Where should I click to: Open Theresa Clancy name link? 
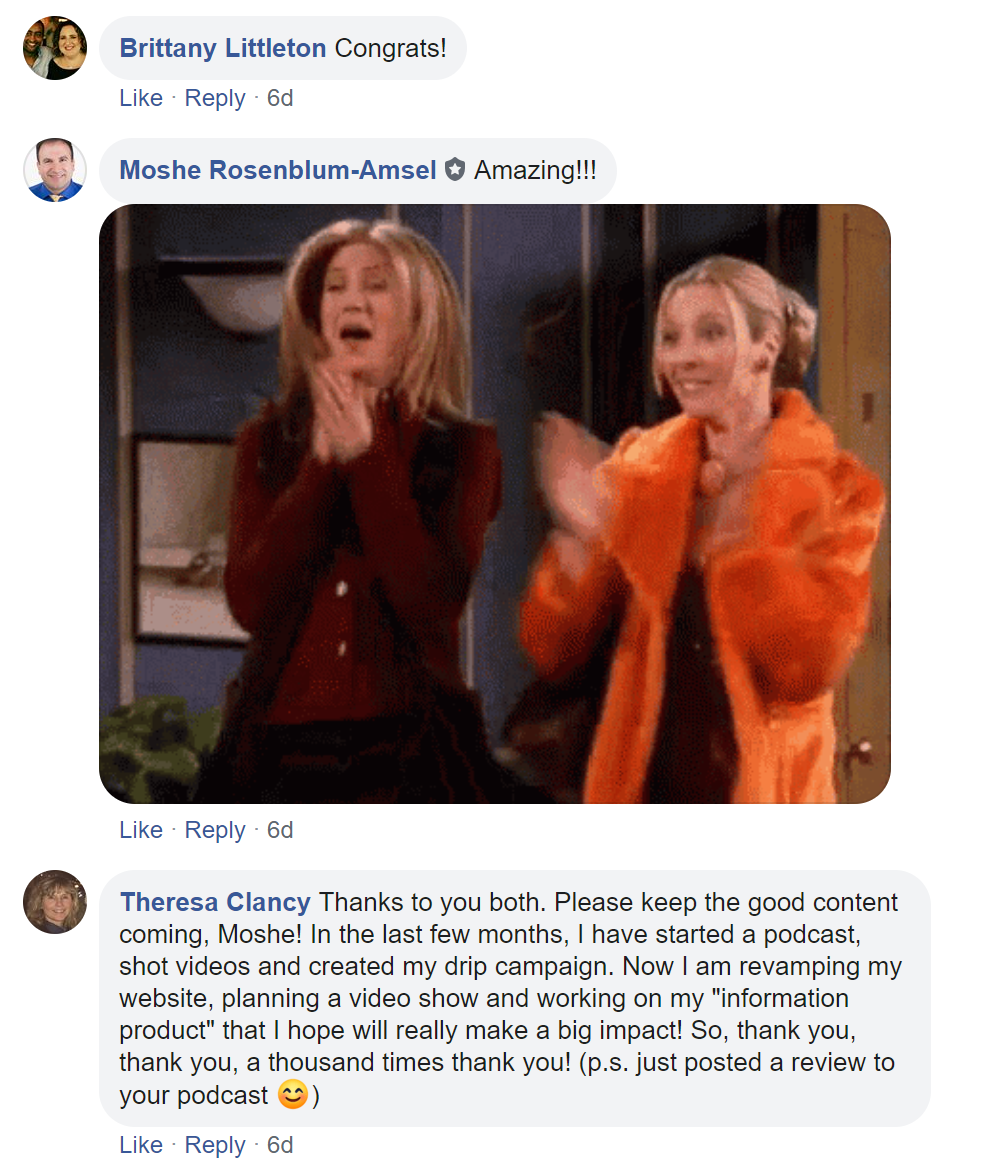pos(215,902)
